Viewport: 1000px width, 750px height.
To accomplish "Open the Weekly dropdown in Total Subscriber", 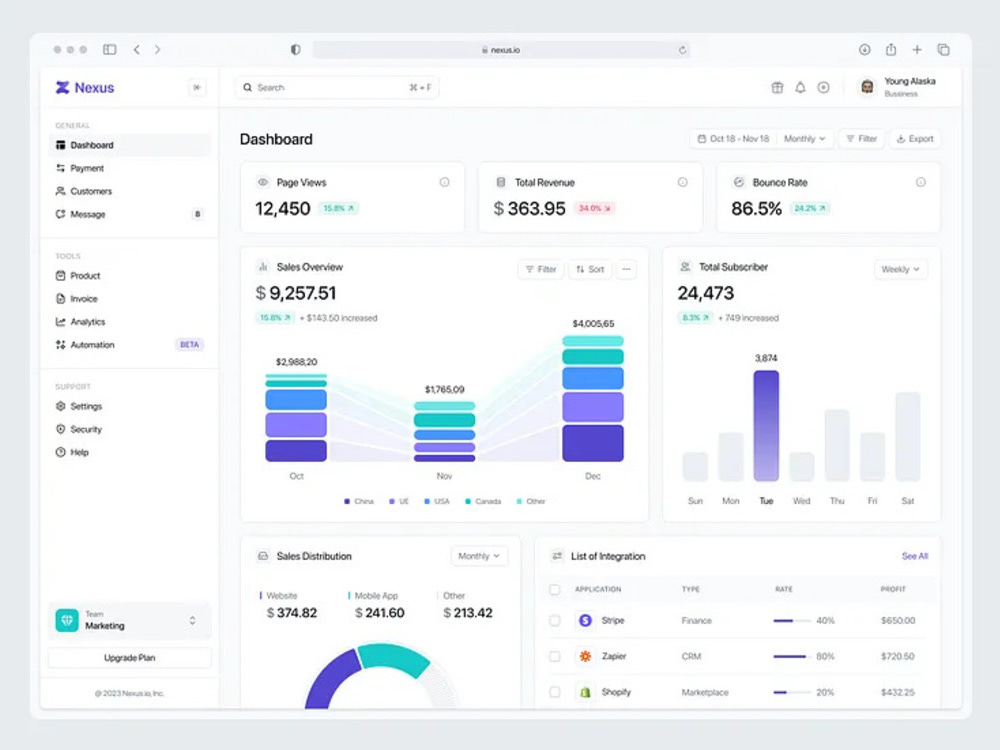I will pyautogui.click(x=901, y=269).
